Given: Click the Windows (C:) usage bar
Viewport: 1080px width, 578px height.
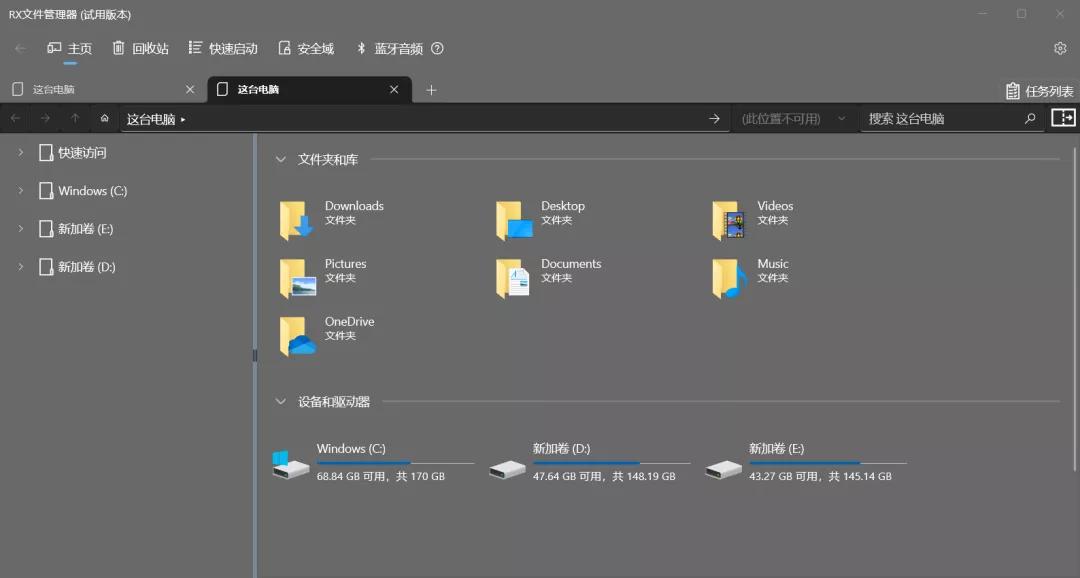Looking at the screenshot, I should (x=395, y=463).
